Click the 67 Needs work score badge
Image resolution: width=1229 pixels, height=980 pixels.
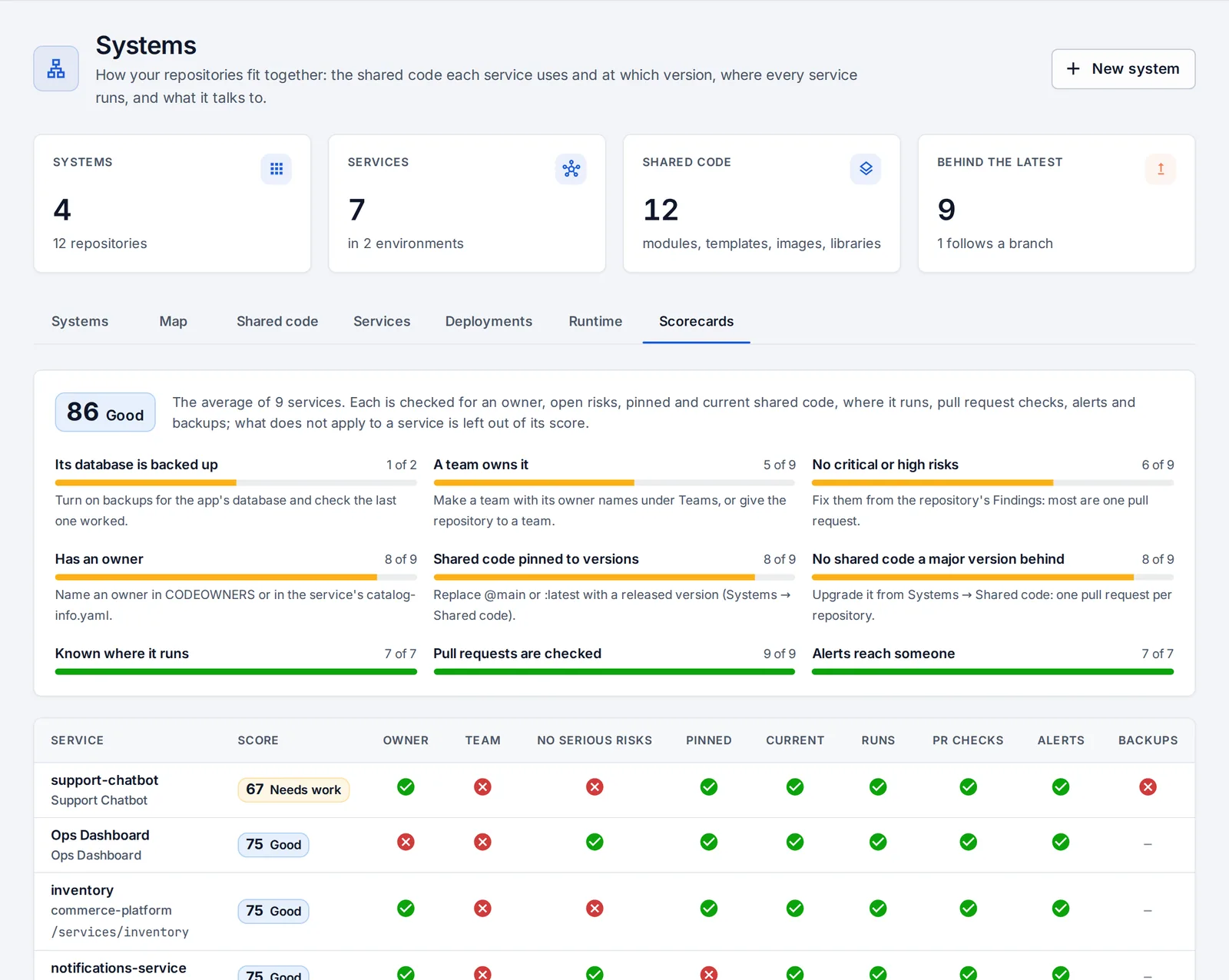click(293, 790)
